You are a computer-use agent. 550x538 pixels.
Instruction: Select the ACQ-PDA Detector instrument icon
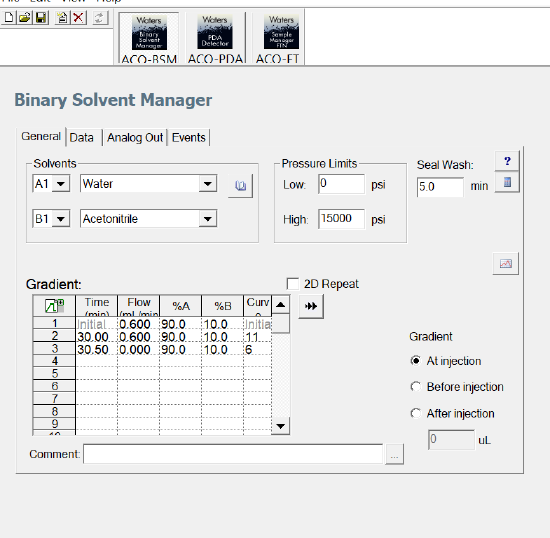(215, 39)
